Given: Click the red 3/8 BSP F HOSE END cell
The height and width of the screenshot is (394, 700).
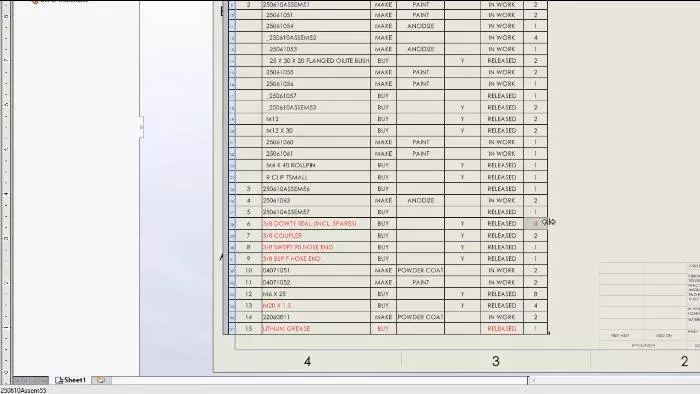Looking at the screenshot, I should click(316, 258).
